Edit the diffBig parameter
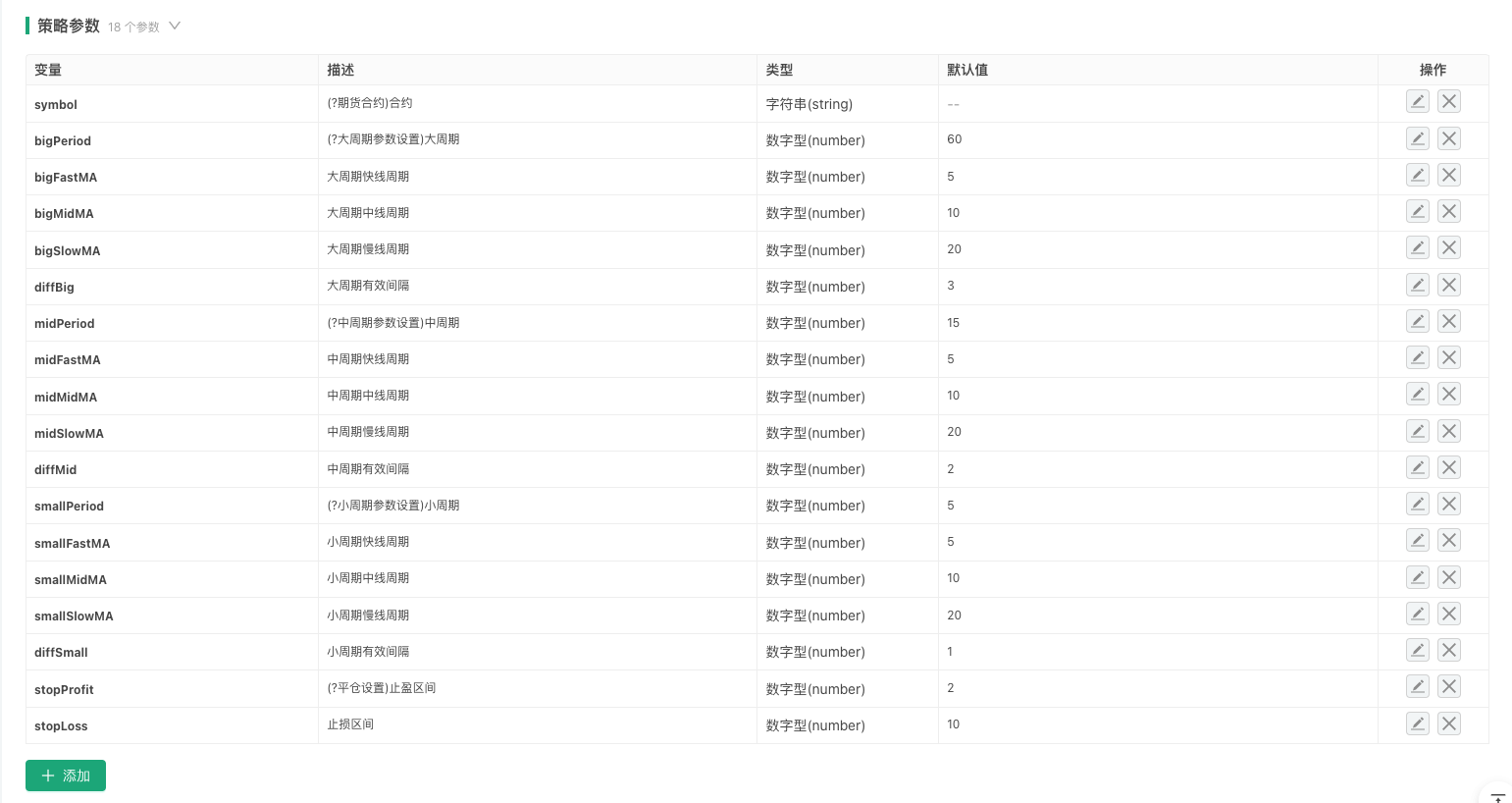 pyautogui.click(x=1418, y=285)
